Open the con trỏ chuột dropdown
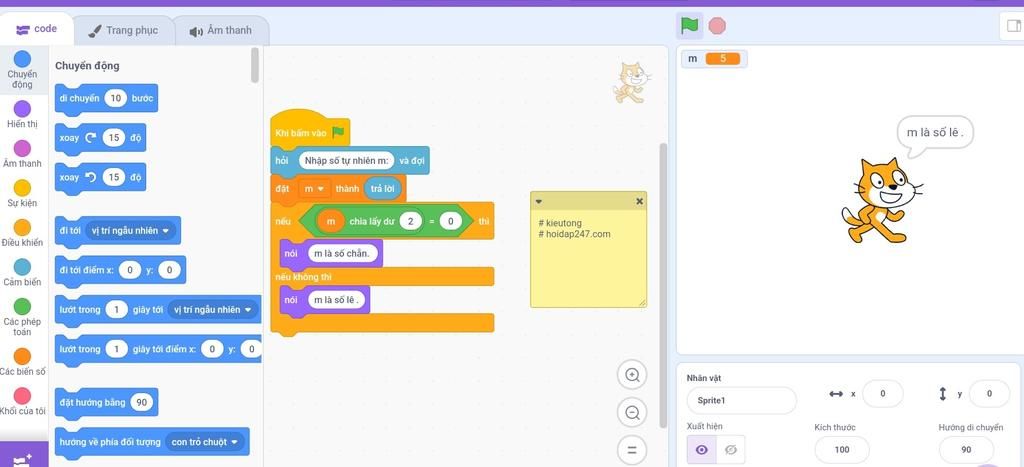Viewport: 1024px width, 467px height. tap(204, 442)
